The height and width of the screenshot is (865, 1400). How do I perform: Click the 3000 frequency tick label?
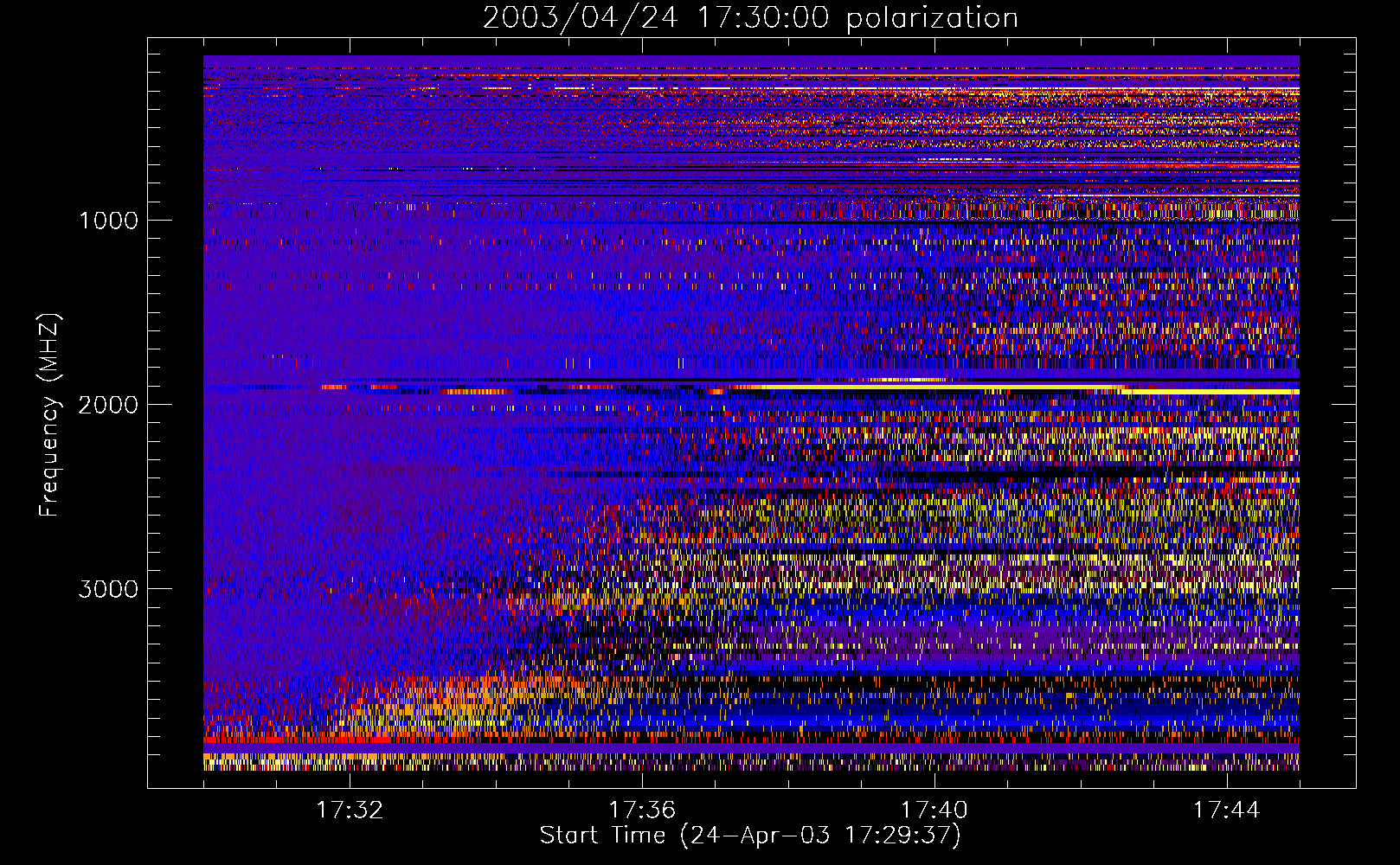108,589
